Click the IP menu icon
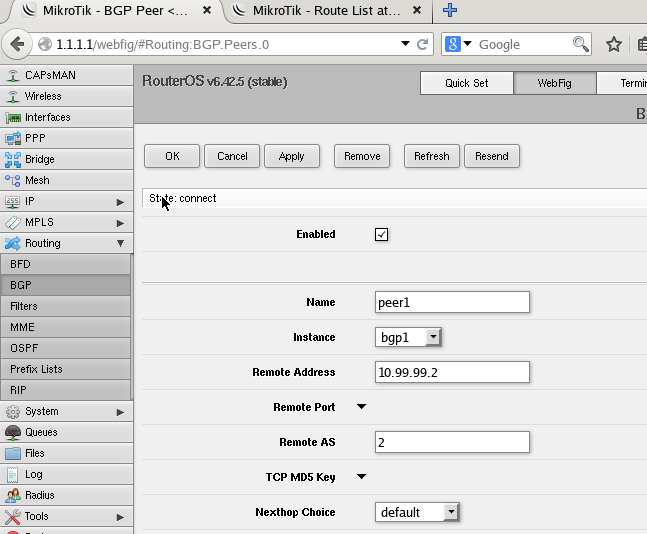 point(13,202)
